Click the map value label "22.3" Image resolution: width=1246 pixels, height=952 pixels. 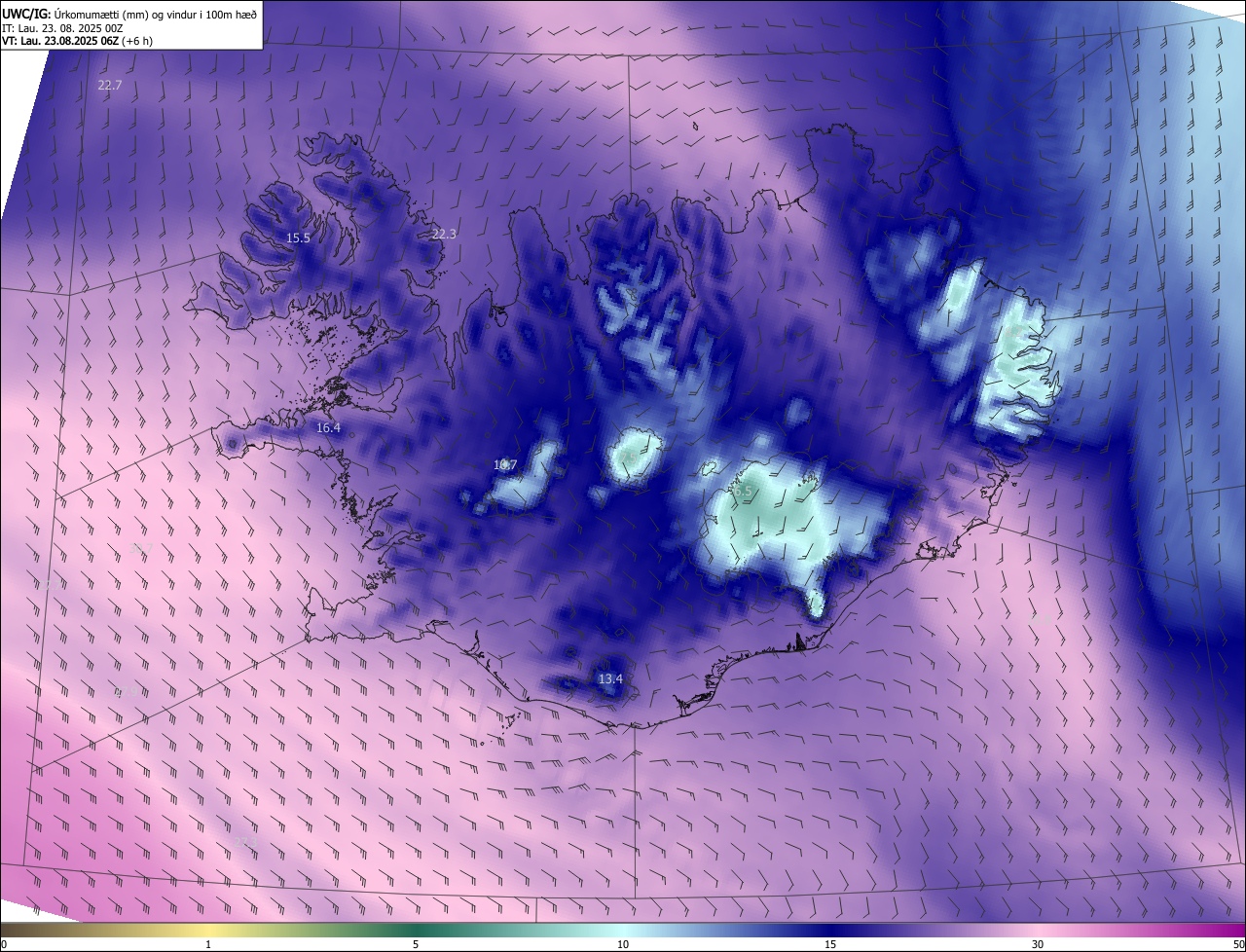(x=444, y=234)
